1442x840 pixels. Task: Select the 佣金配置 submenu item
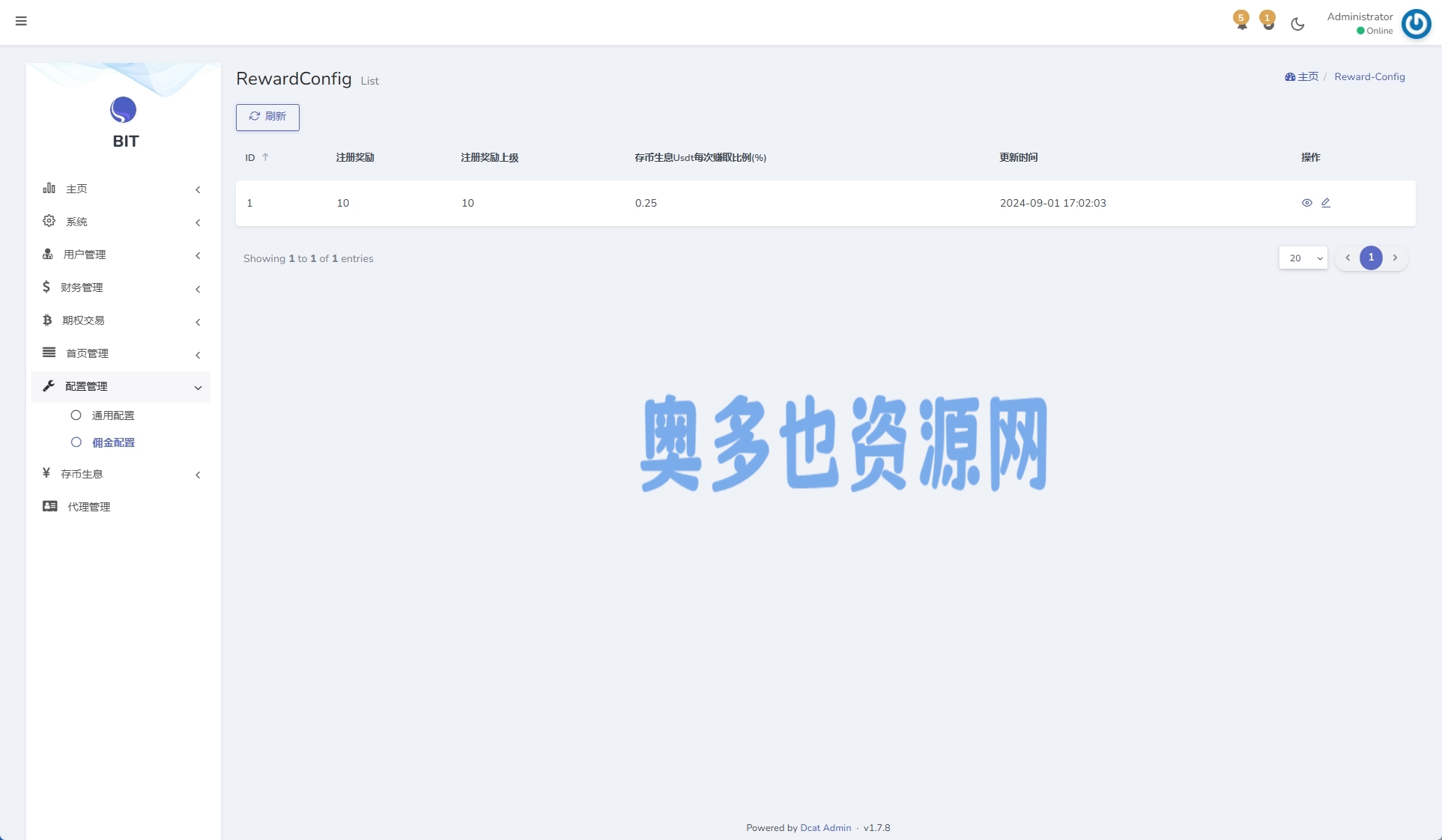113,442
